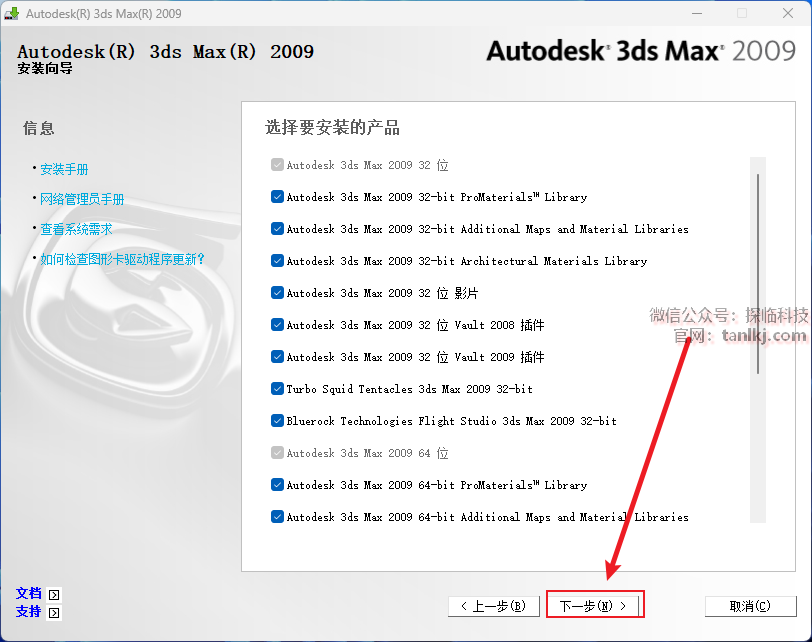The width and height of the screenshot is (812, 642).
Task: Click the 文档 link
Action: (x=28, y=593)
